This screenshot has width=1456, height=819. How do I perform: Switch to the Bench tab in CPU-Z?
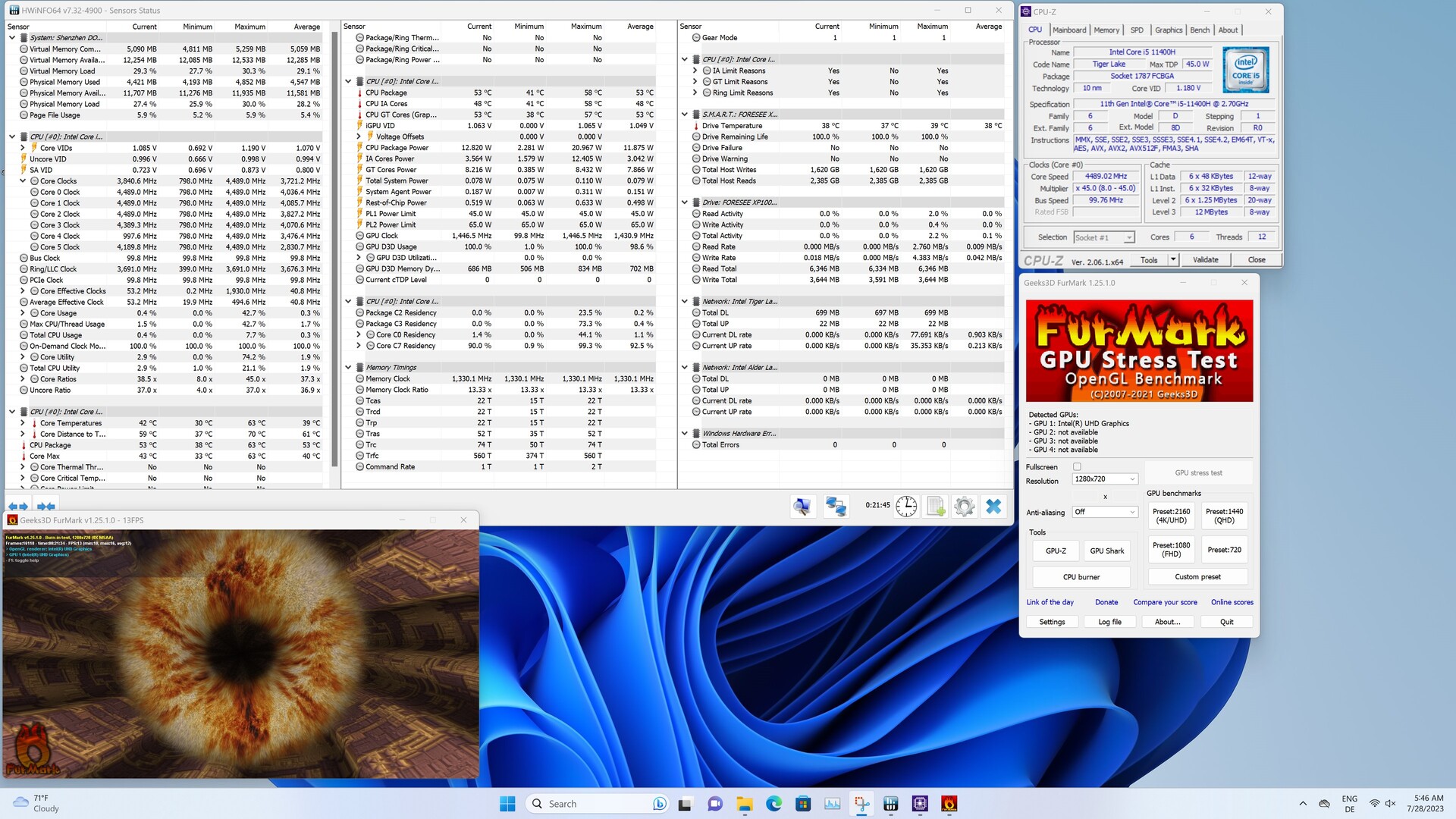[x=1200, y=30]
